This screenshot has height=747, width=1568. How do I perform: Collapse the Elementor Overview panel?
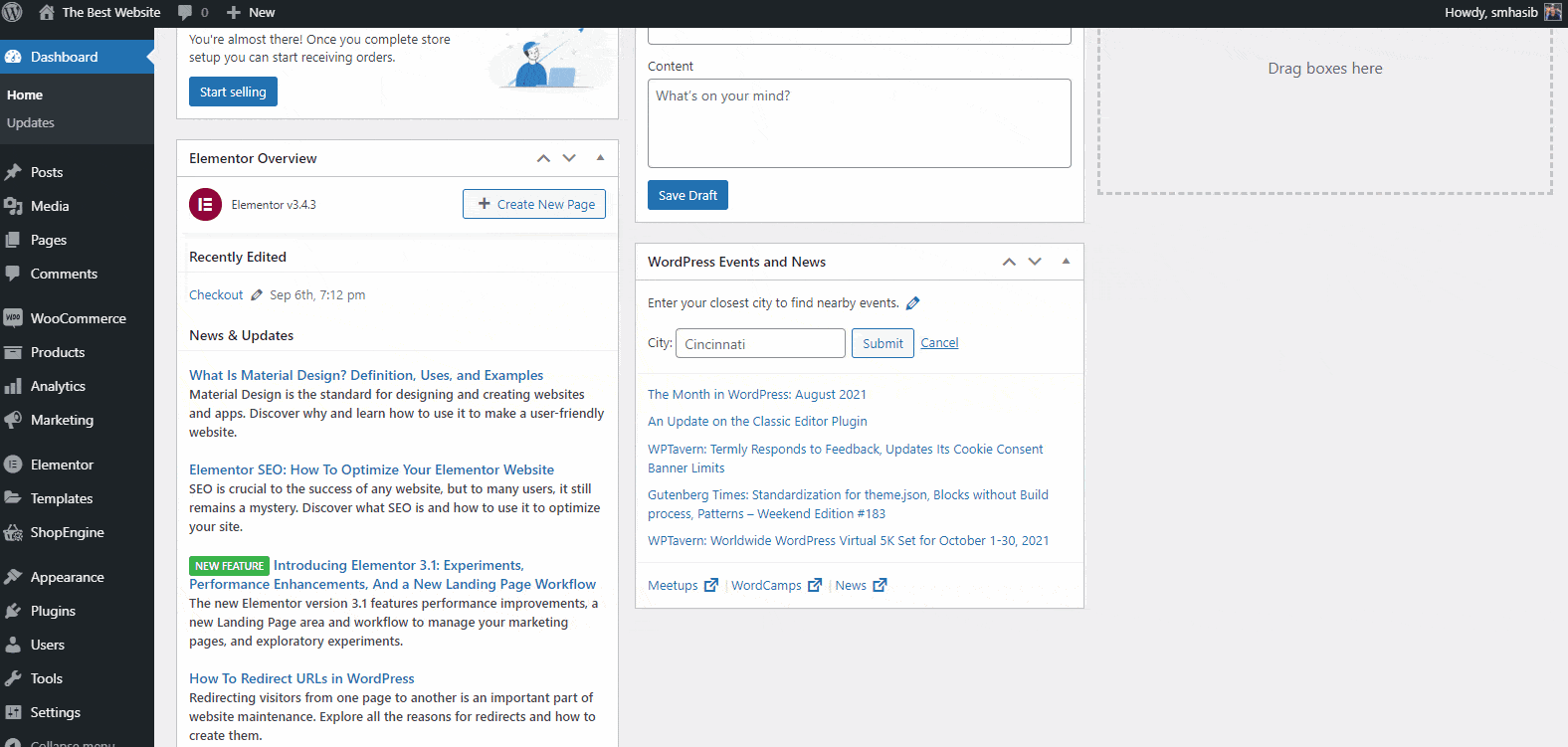[x=600, y=157]
